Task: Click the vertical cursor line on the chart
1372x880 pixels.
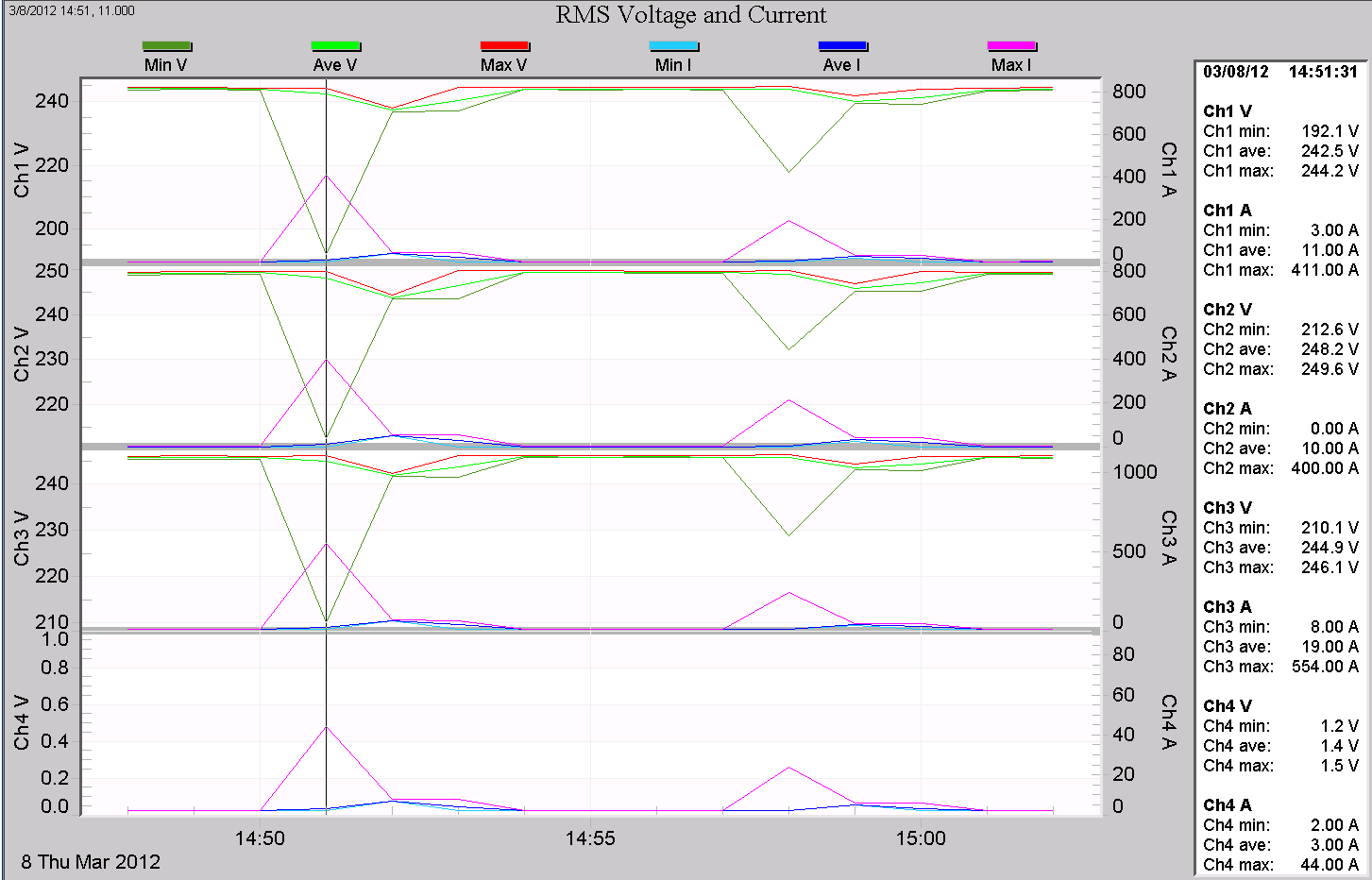Action: pos(327,378)
